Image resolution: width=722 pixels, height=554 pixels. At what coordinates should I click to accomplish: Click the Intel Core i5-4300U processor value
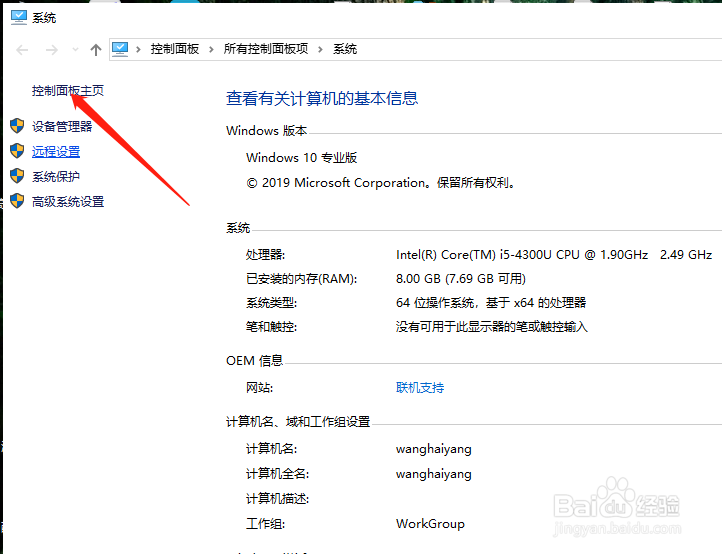[x=554, y=255]
